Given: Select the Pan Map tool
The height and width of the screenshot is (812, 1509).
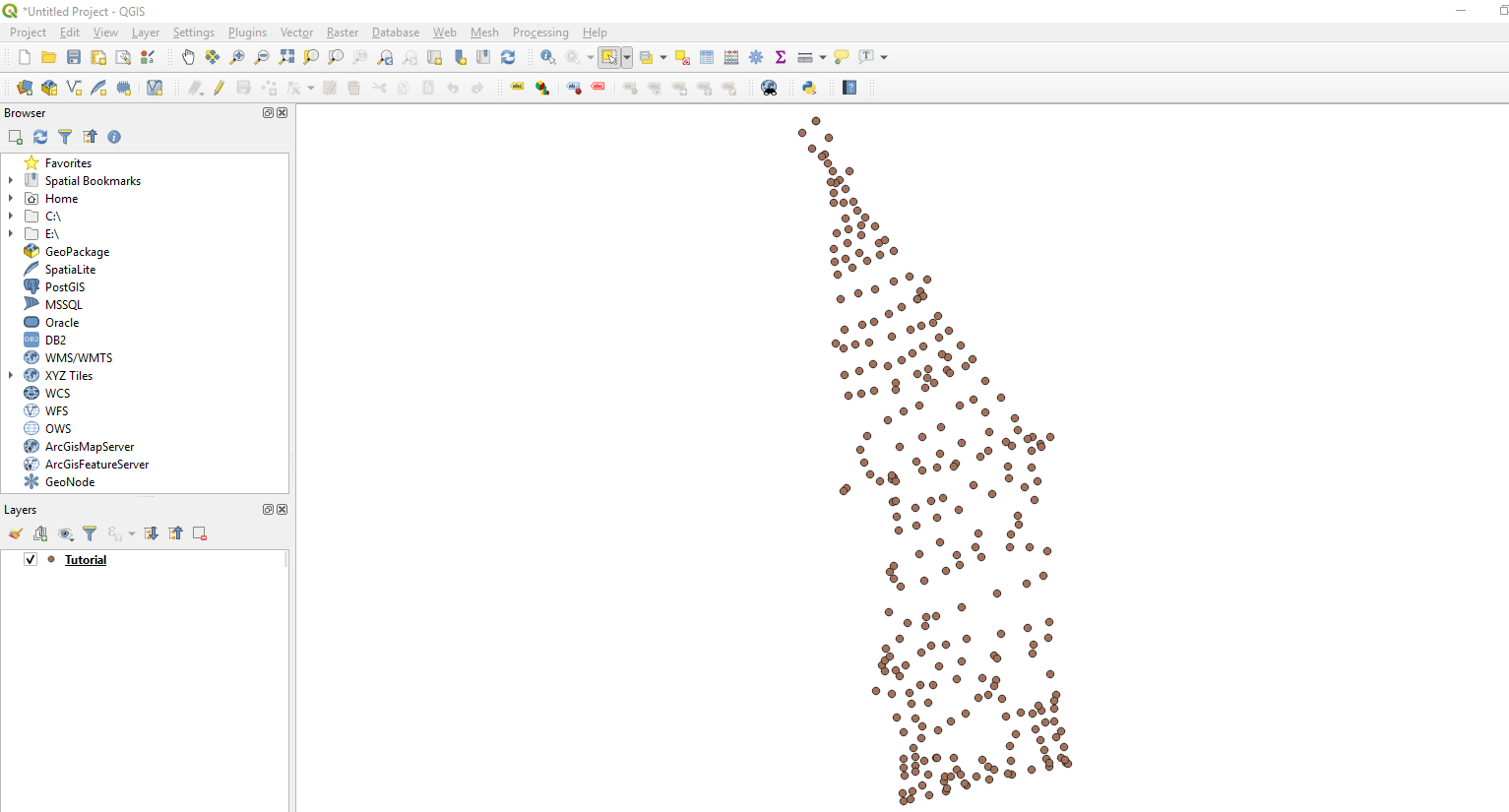Looking at the screenshot, I should point(188,57).
